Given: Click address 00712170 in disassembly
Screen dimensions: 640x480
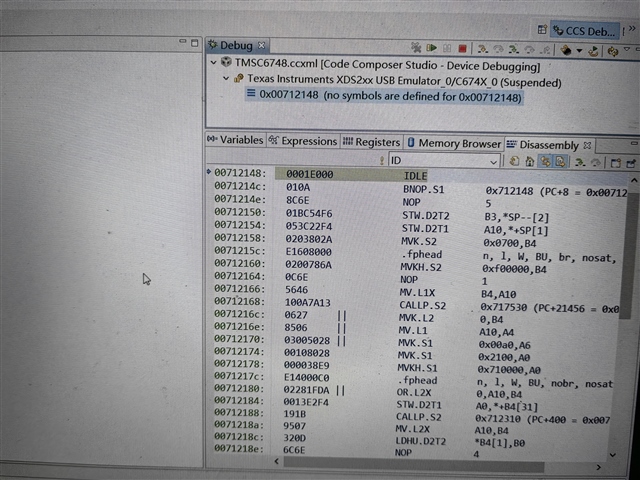Looking at the screenshot, I should click(x=239, y=339).
